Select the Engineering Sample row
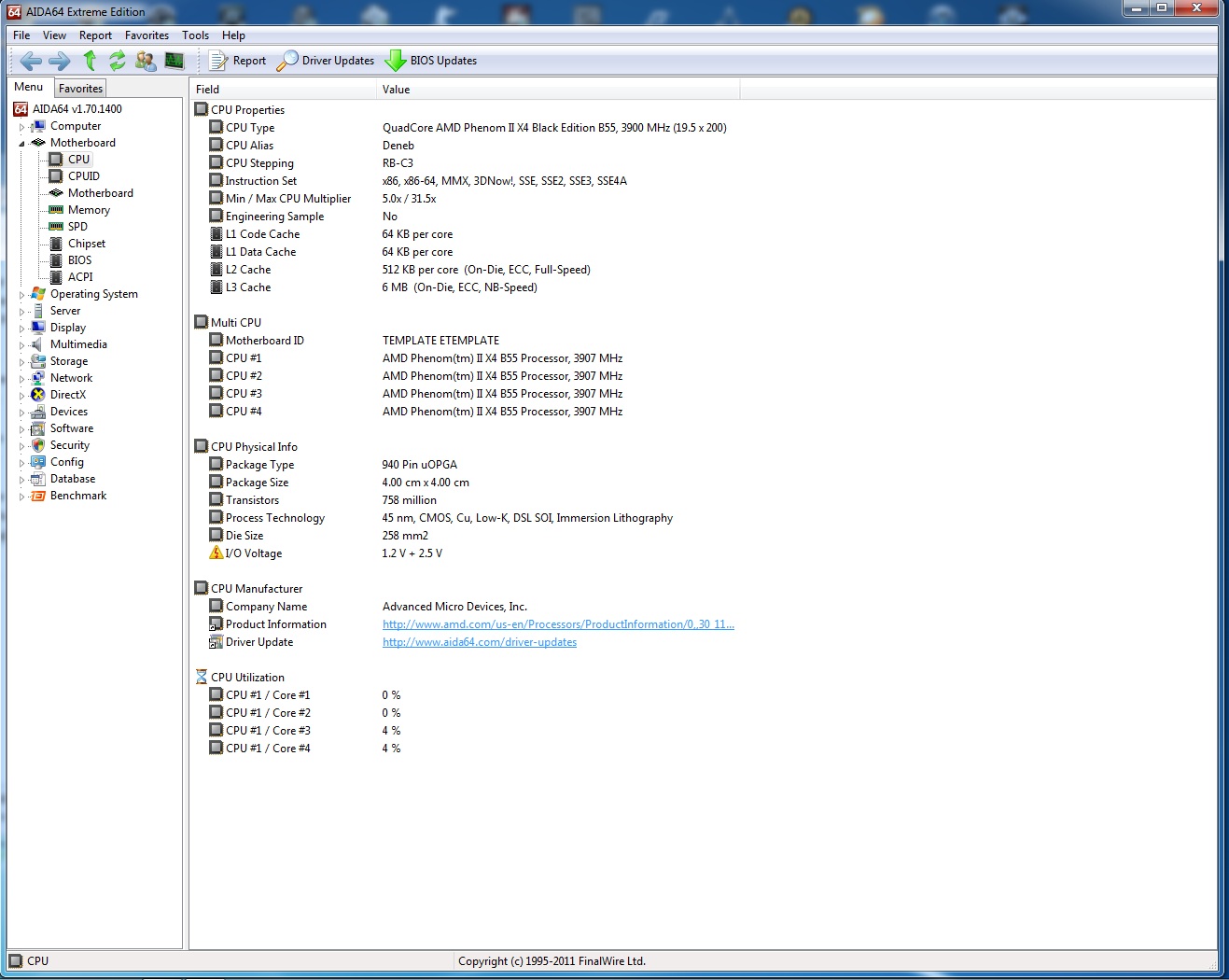 click(x=303, y=217)
